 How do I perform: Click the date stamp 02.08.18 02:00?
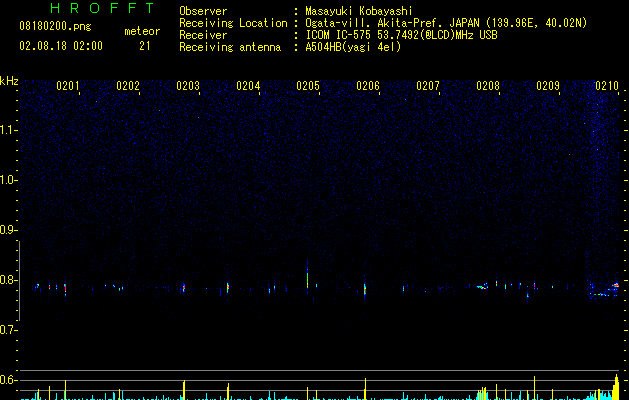[x=61, y=46]
